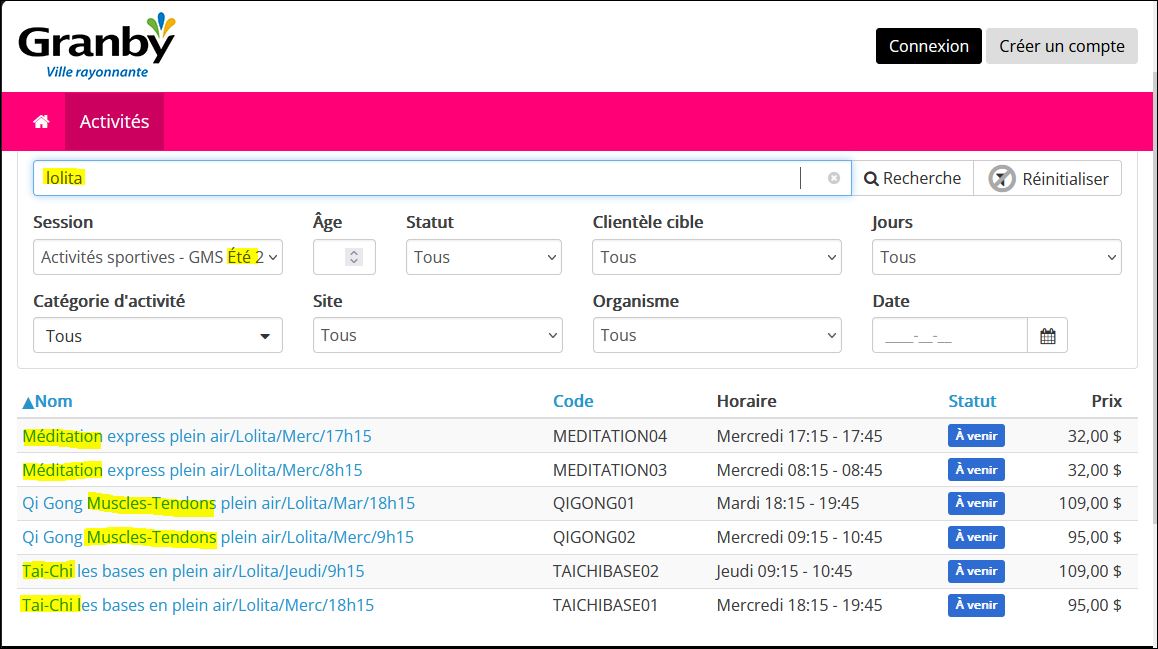Open Tai-Chi les bases Lolita/Jeudi/9h15 activity
Viewport: 1158px width, 649px height.
193,571
